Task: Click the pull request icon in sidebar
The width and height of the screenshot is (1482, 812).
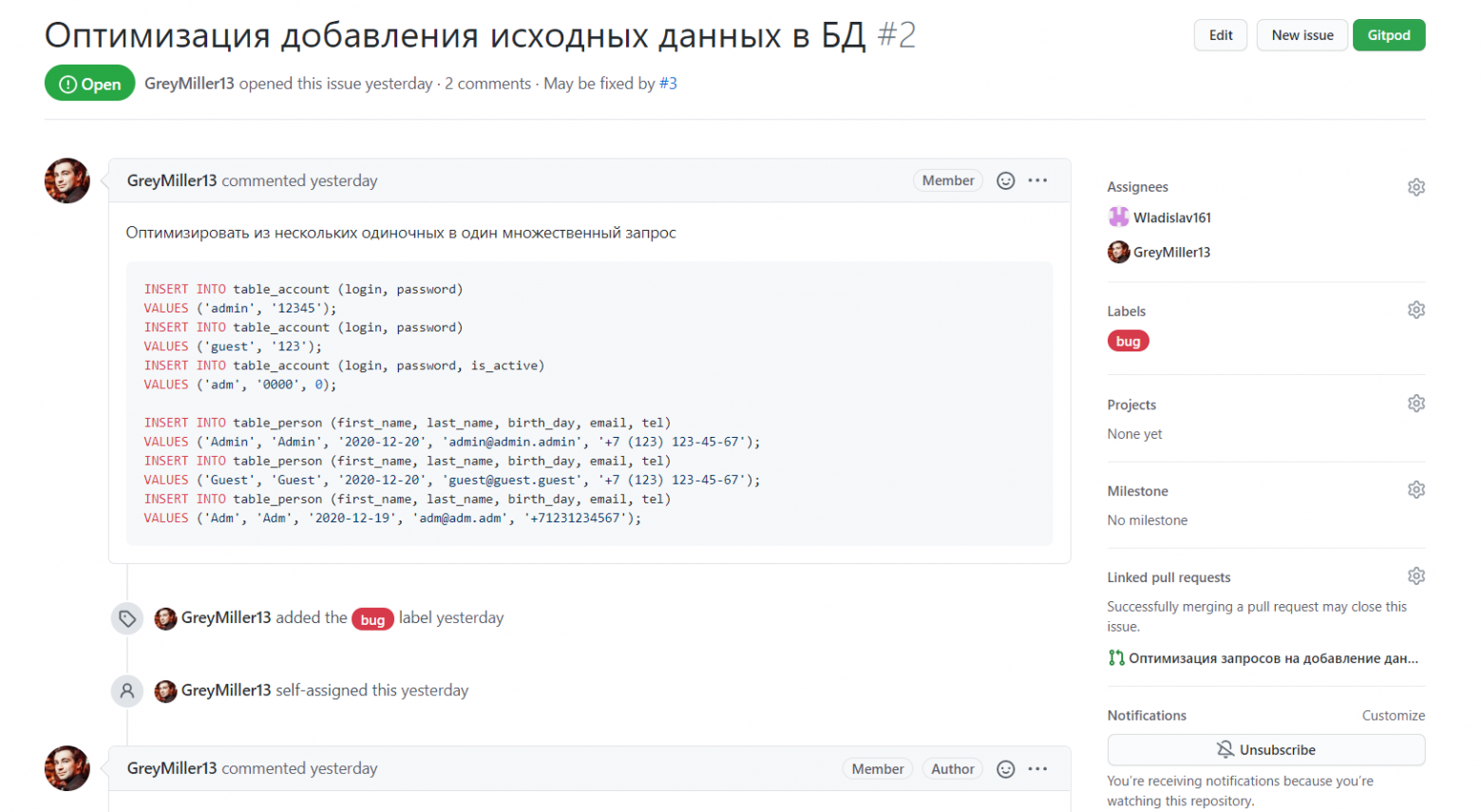Action: point(1116,658)
